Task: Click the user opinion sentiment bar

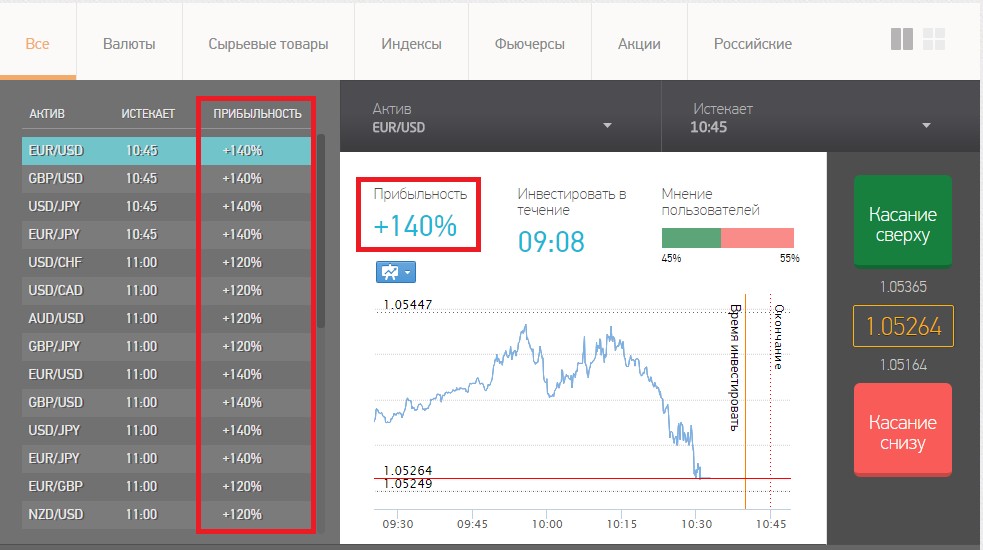Action: 727,237
